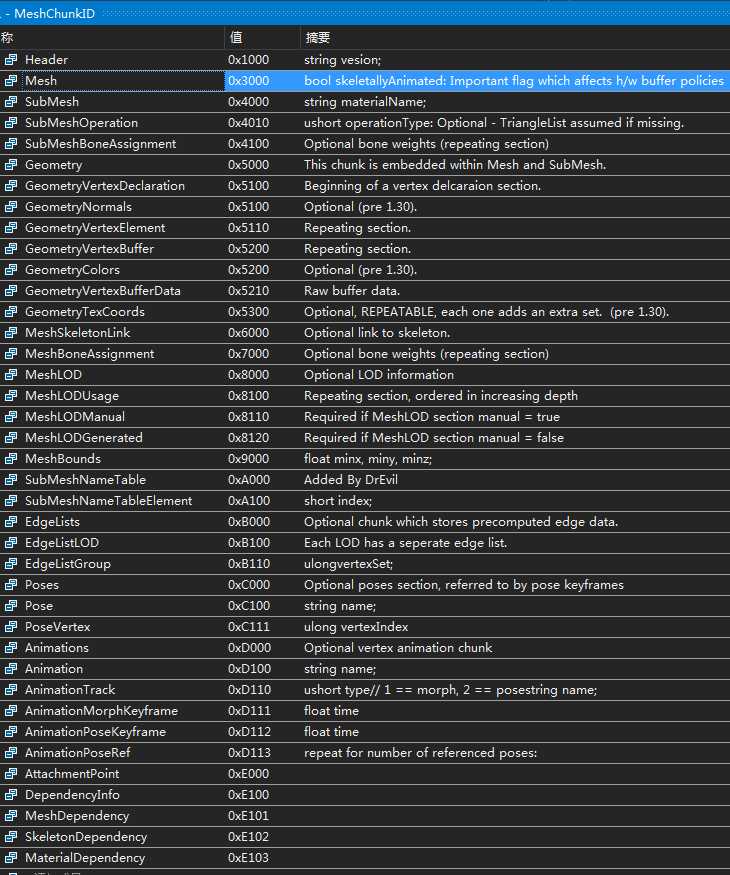The image size is (730, 875).
Task: Click summary 'Added By DrEvil'
Action: 351,480
